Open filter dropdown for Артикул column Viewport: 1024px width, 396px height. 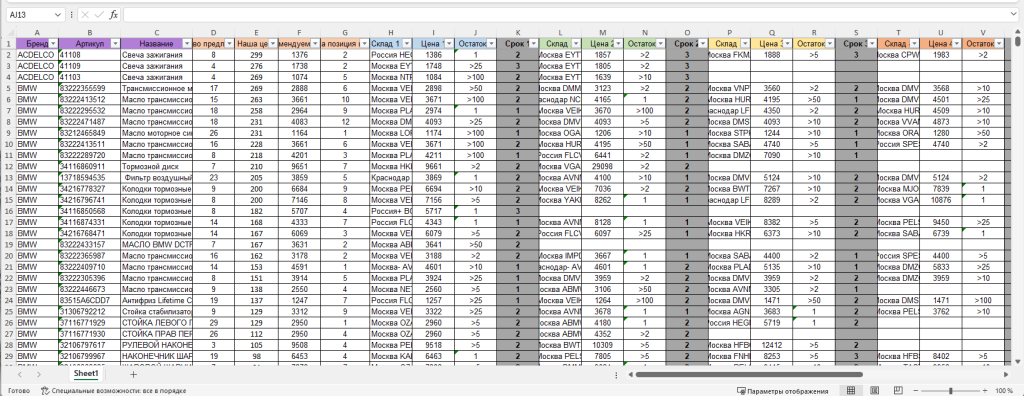(115, 43)
